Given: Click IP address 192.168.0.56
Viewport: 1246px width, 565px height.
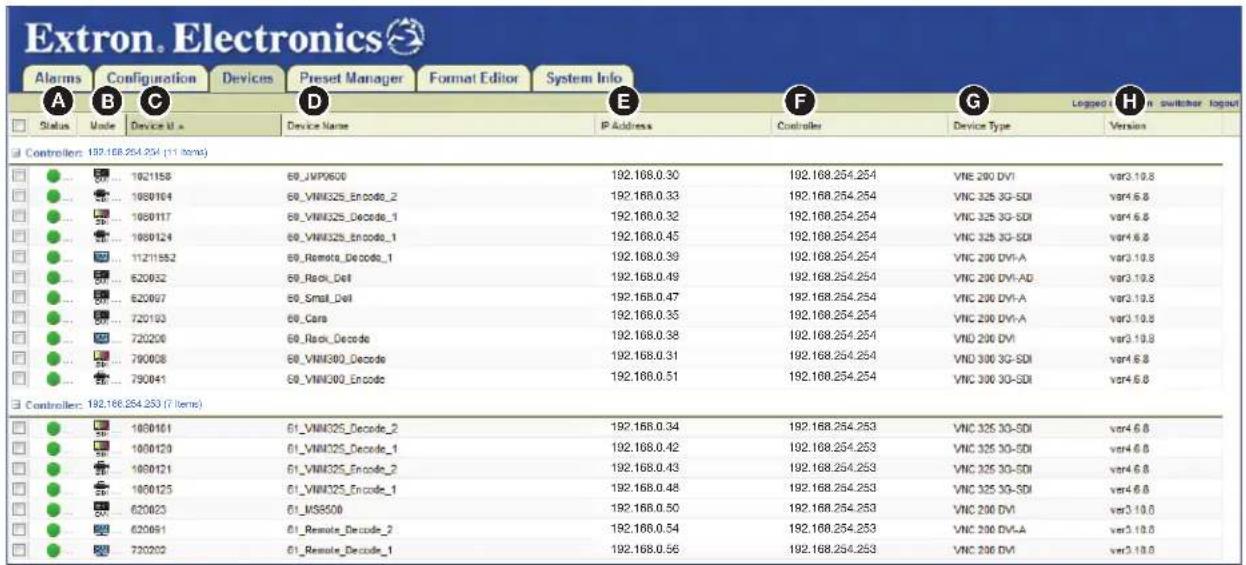Looking at the screenshot, I should click(646, 549).
